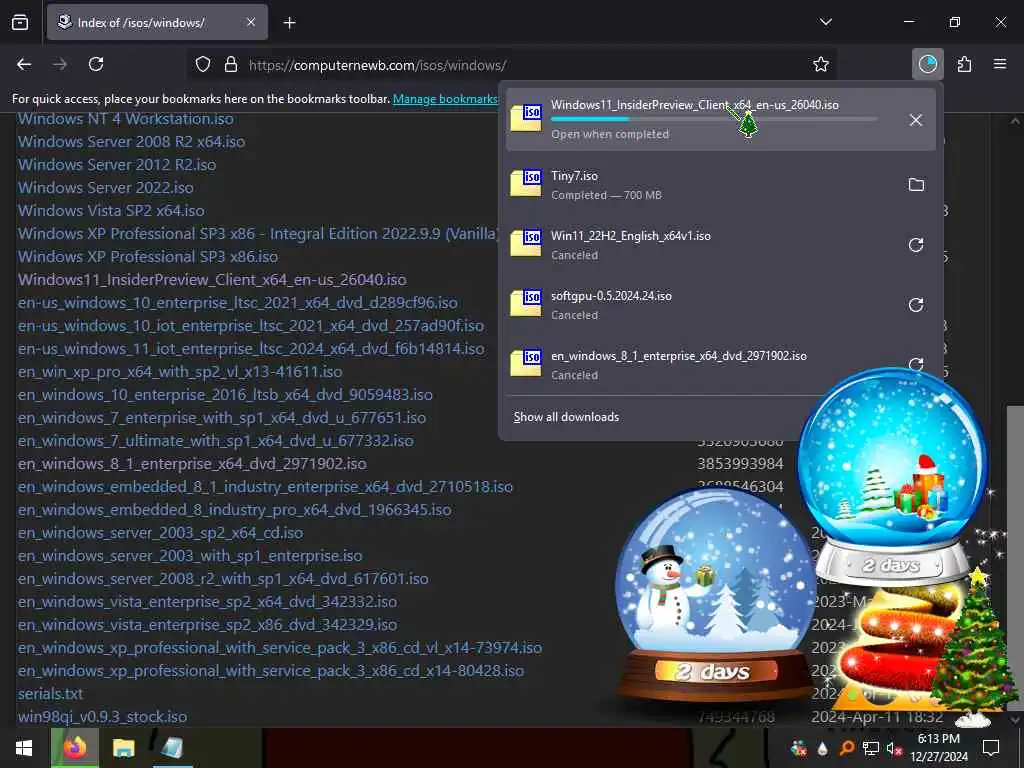1024x768 pixels.
Task: Click the softgpu iso file icon
Action: [x=526, y=304]
